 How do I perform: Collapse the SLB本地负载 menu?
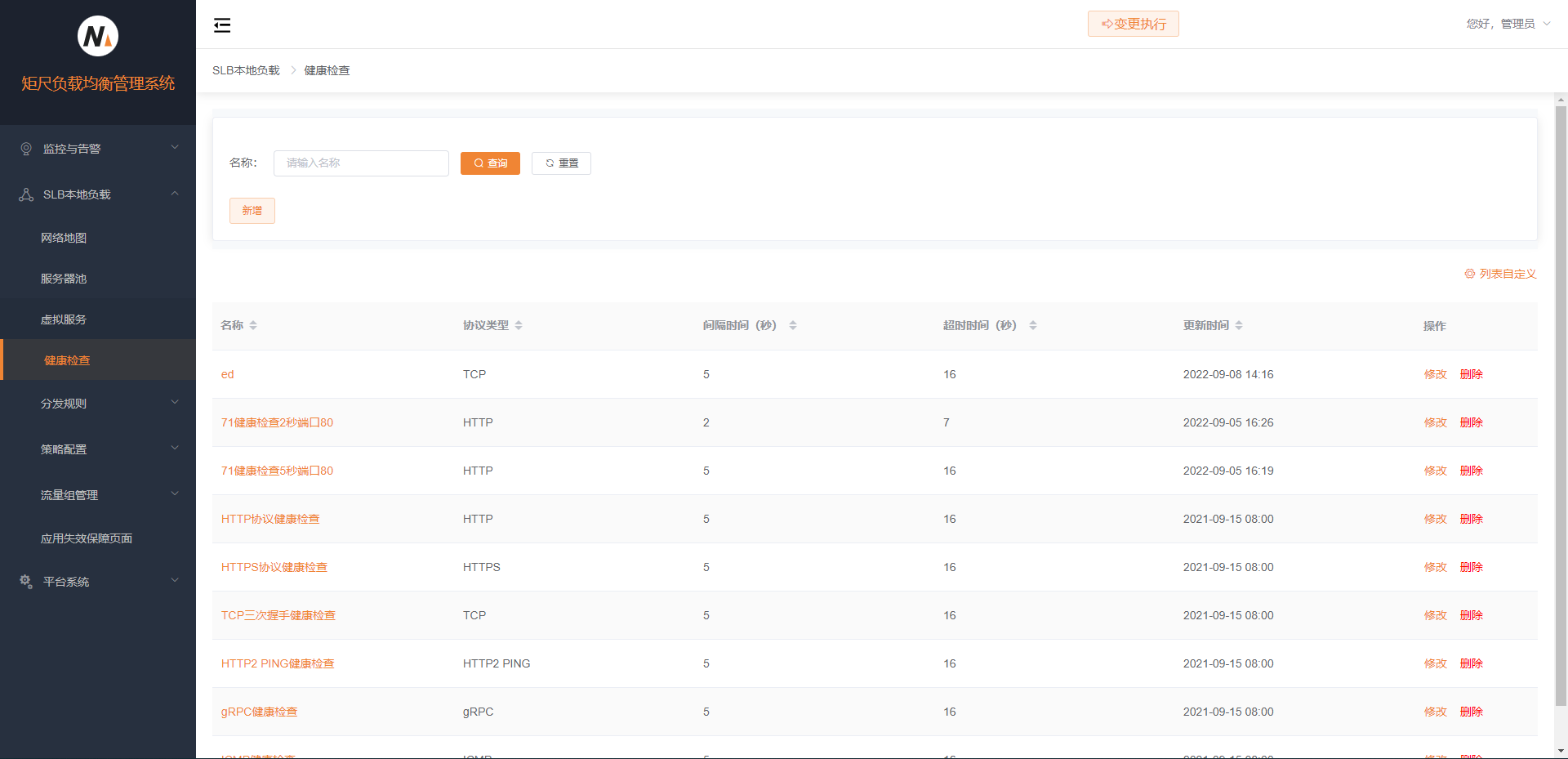[x=98, y=194]
